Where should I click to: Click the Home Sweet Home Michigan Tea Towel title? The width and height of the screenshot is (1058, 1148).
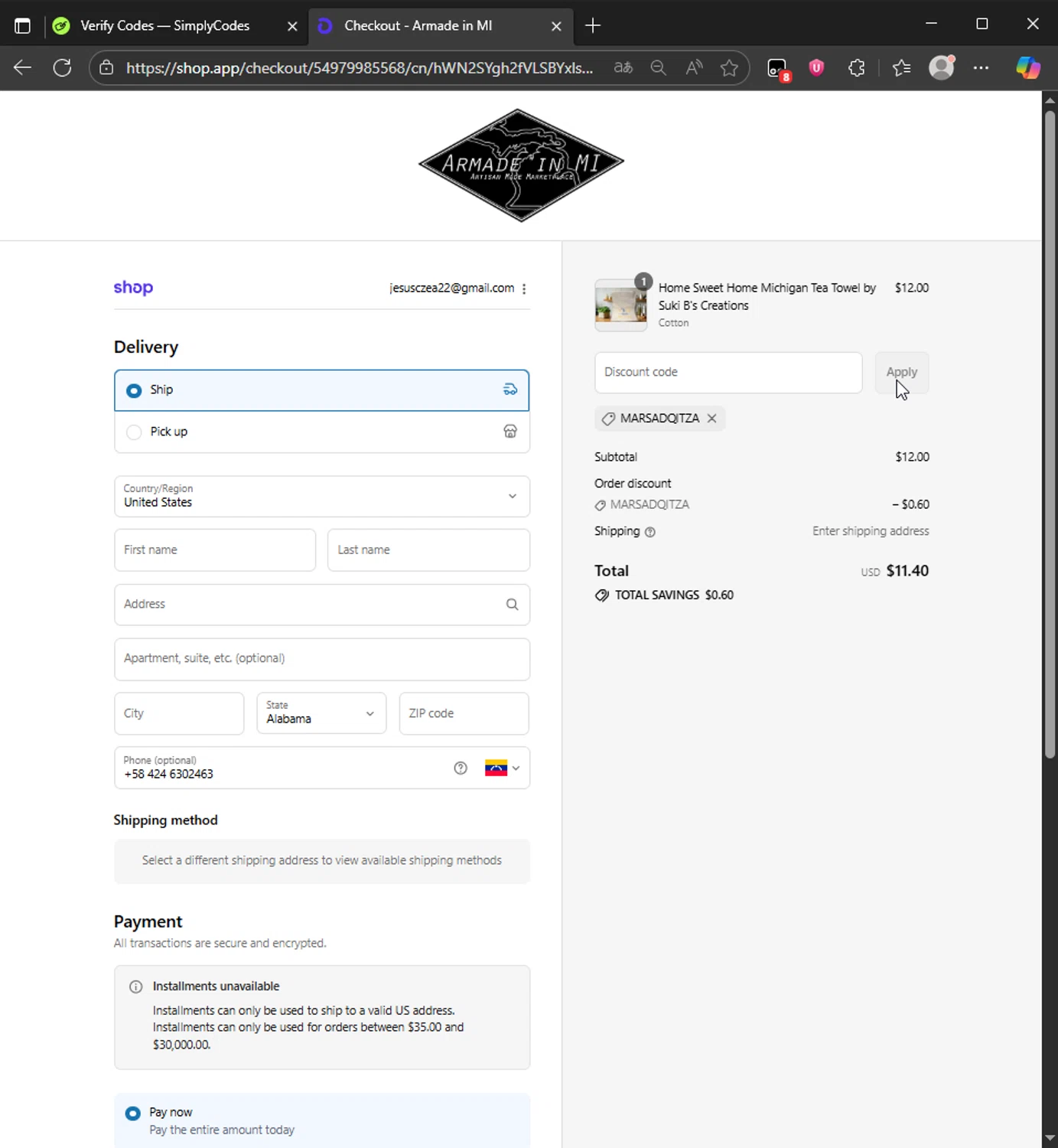point(767,297)
